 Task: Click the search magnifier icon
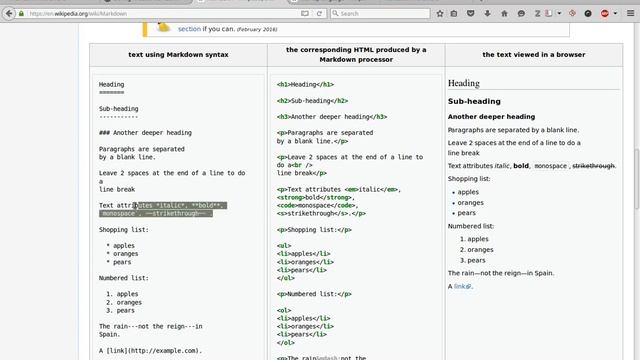click(336, 13)
